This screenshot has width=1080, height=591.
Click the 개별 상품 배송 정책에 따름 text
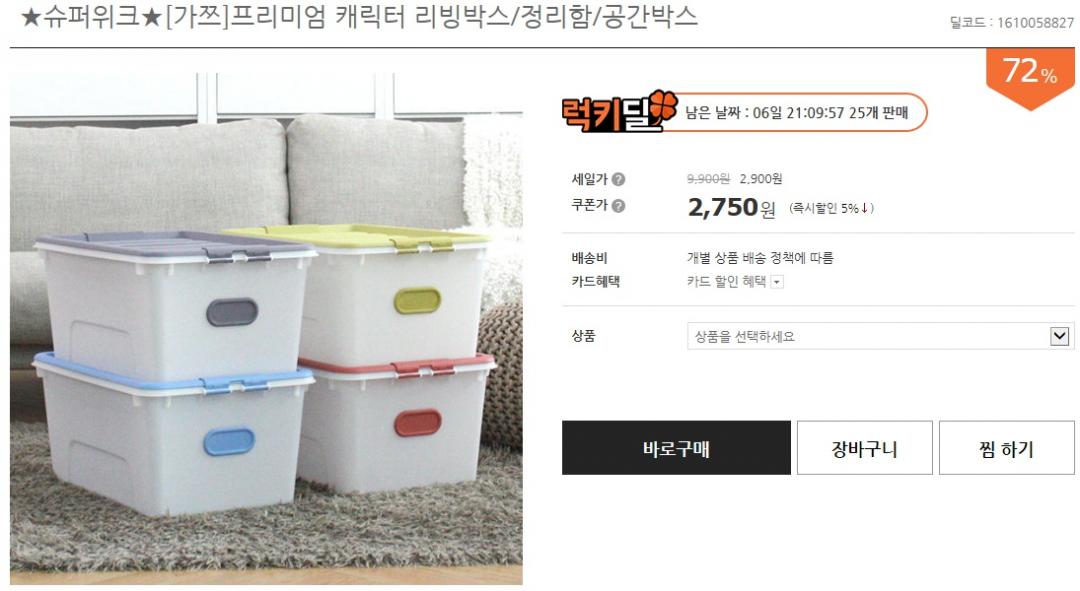760,258
